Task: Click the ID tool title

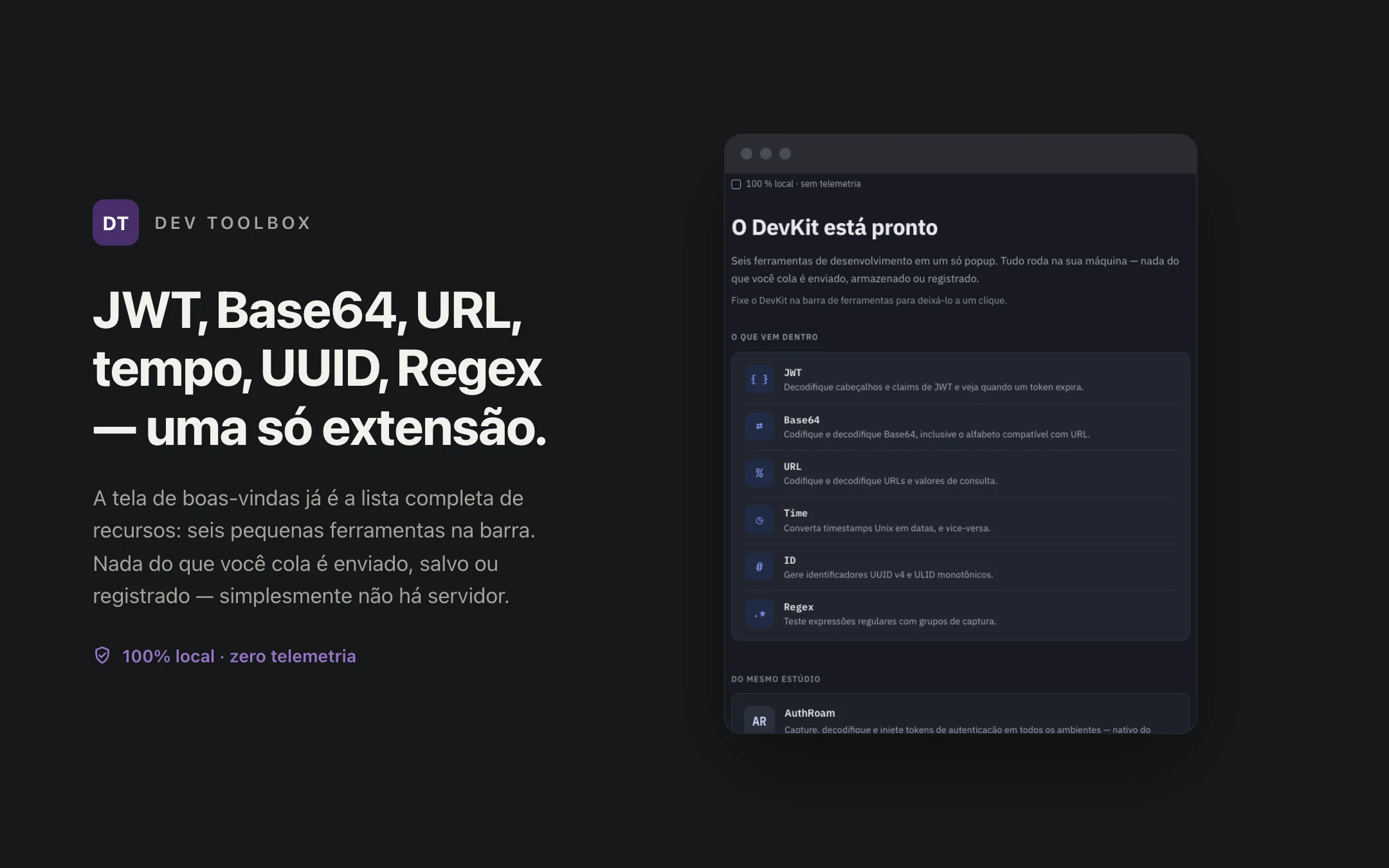Action: point(790,561)
